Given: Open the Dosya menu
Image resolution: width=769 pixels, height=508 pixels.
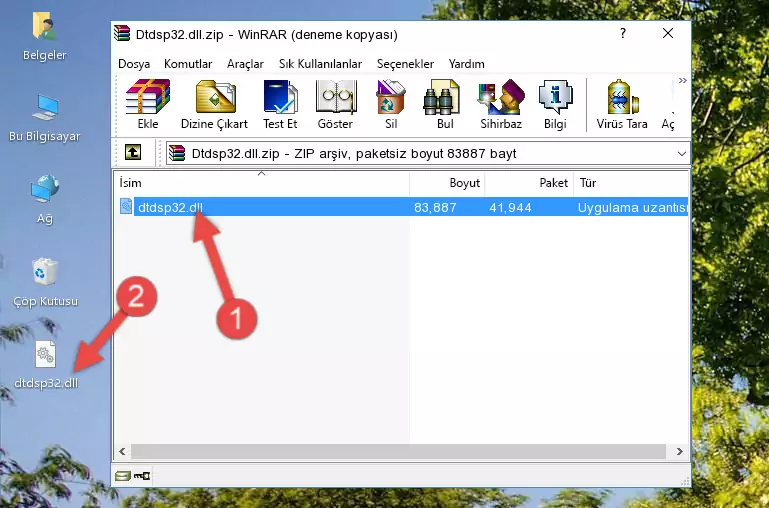Looking at the screenshot, I should [x=134, y=64].
